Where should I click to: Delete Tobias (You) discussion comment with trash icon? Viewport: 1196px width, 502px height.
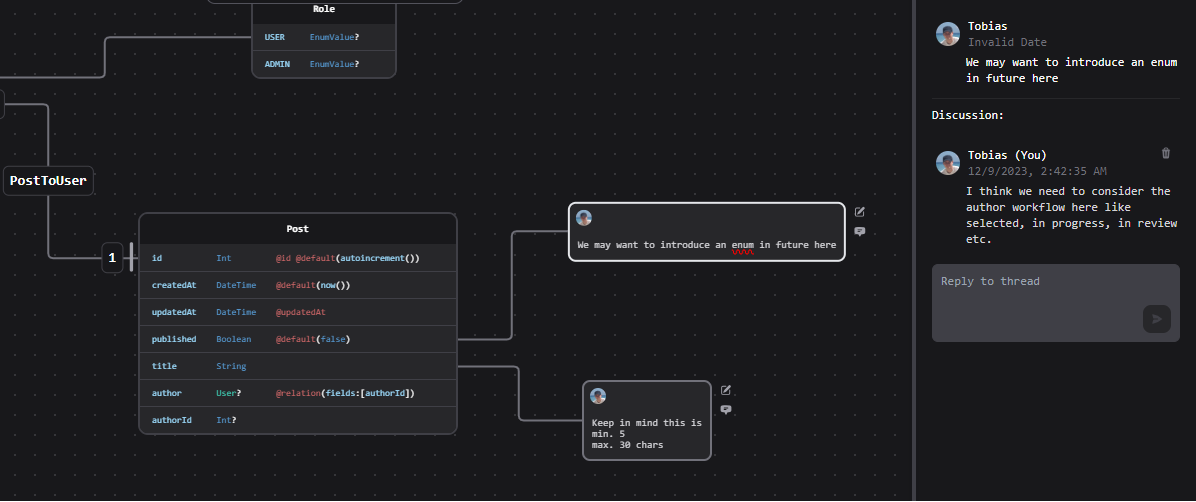point(1165,153)
